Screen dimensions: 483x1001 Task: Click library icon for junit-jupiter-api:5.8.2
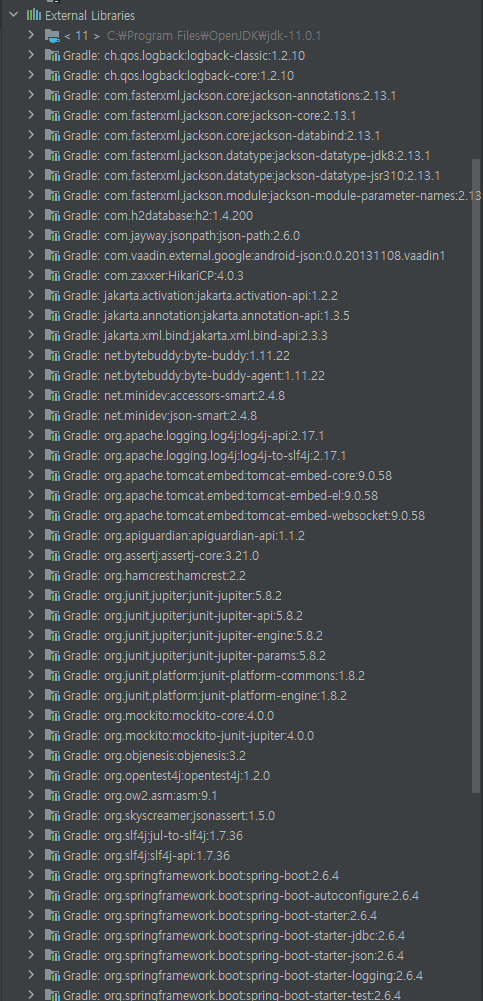(x=52, y=615)
